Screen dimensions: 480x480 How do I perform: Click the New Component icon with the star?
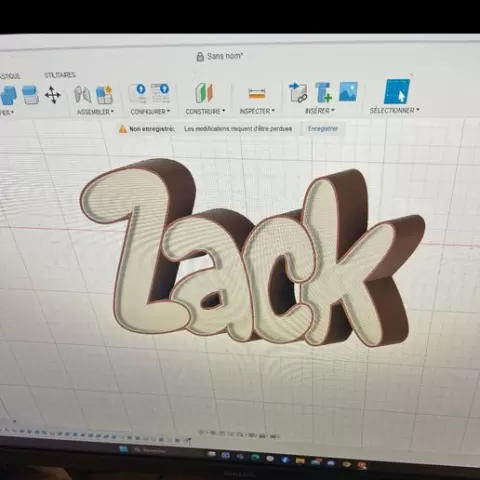click(x=104, y=95)
